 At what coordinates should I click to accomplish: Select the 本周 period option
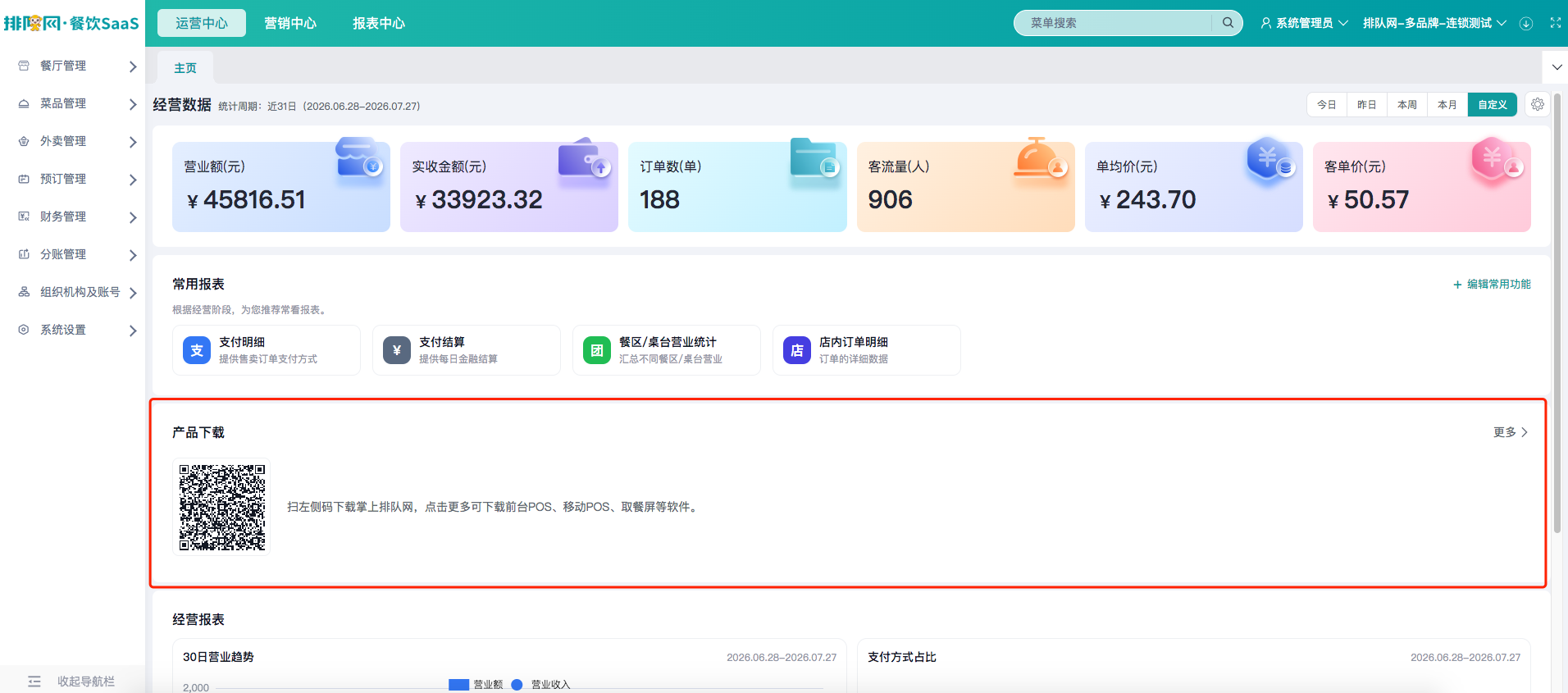[1407, 104]
